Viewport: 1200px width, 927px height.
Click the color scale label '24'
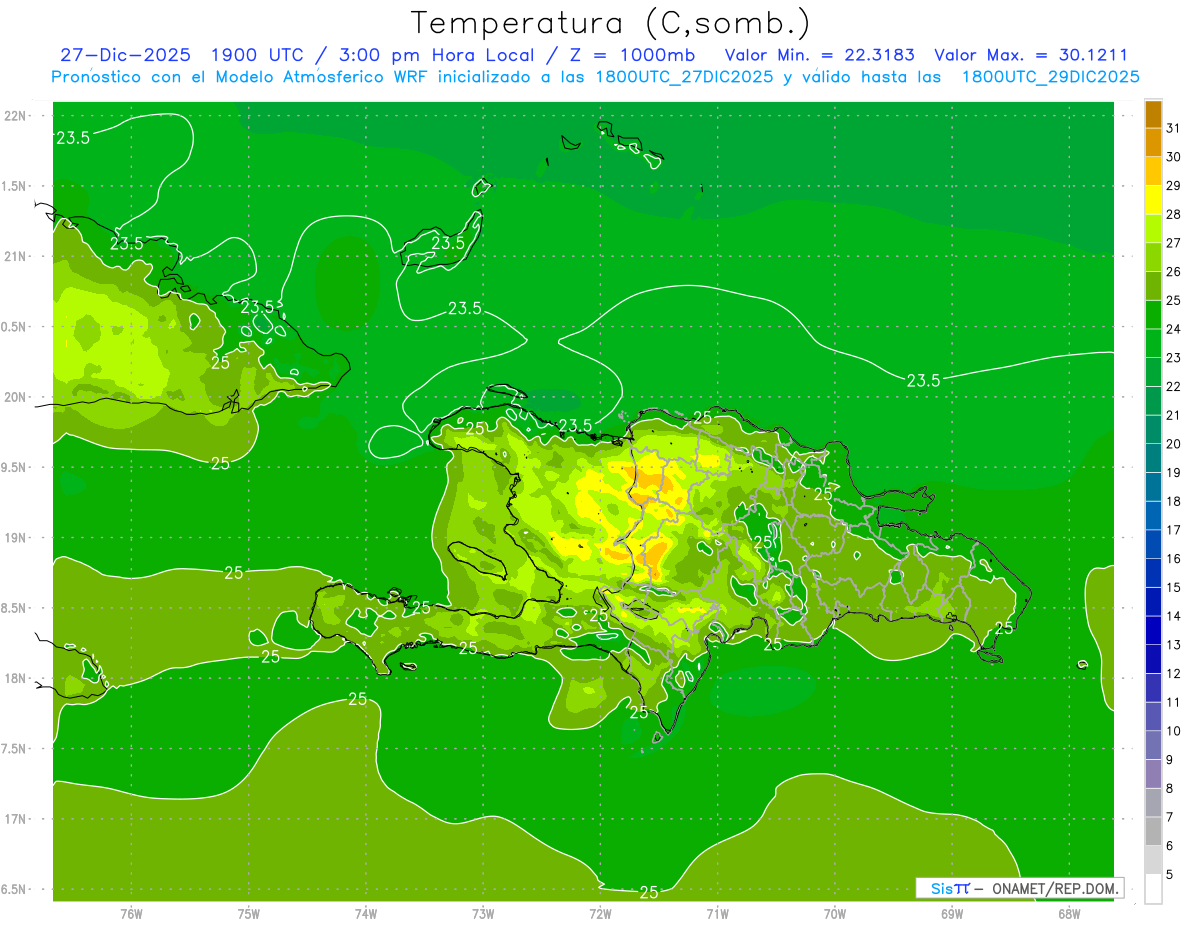click(x=1173, y=329)
